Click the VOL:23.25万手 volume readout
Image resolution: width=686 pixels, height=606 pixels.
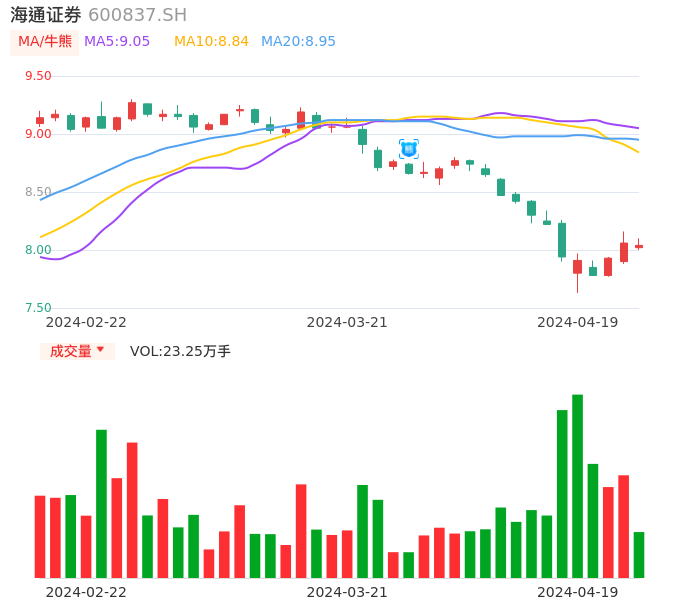tap(180, 351)
